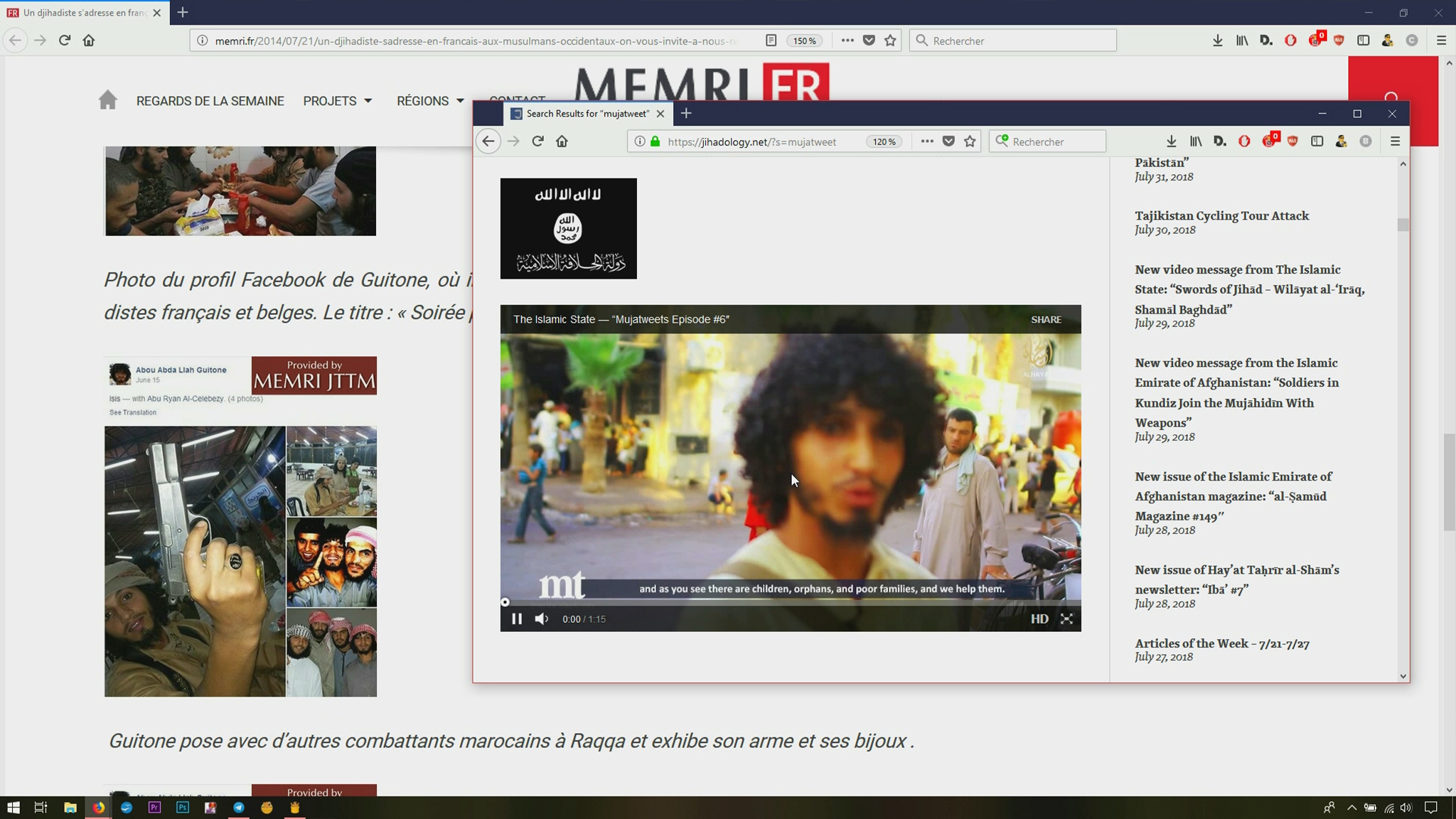
Task: Toggle reader view on memri.fr page
Action: [x=771, y=41]
